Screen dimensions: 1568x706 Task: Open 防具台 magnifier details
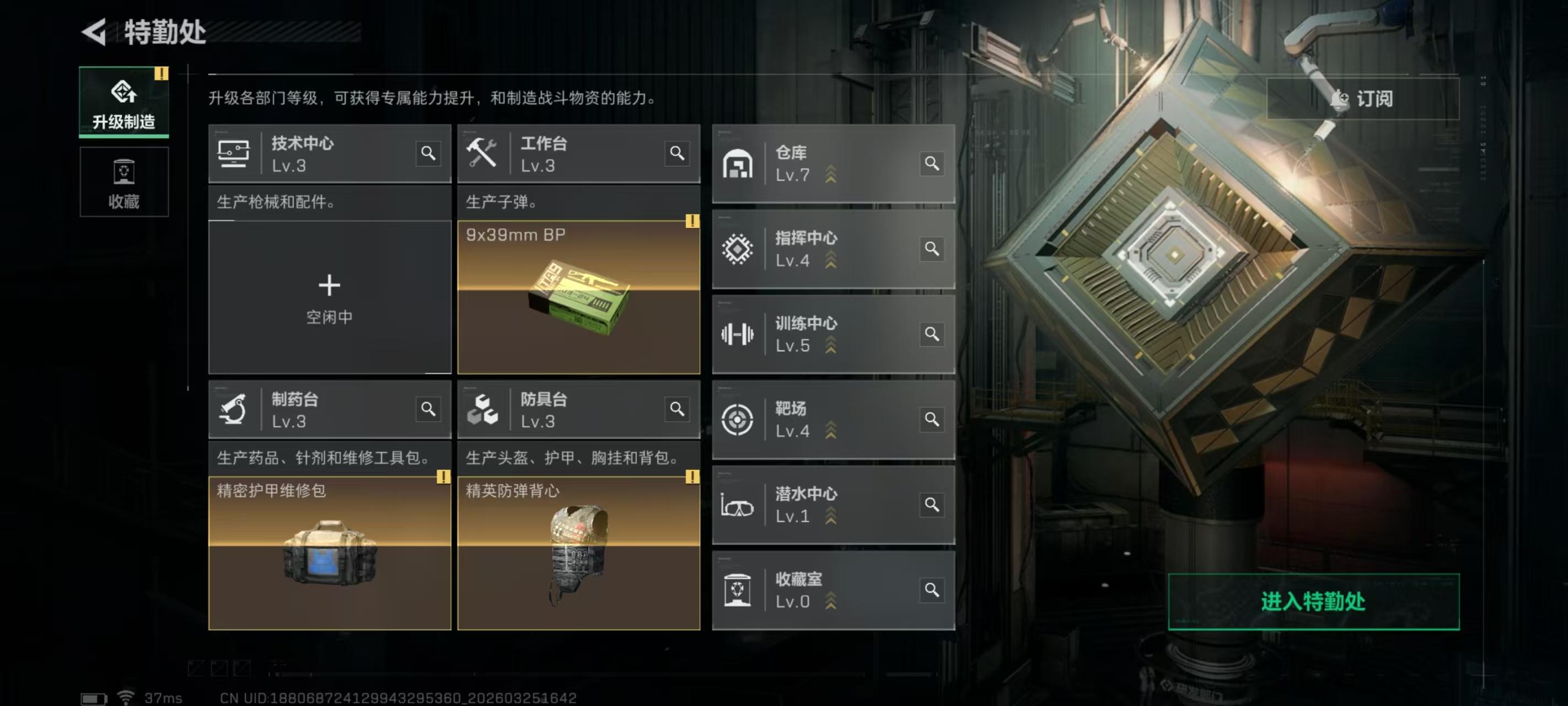pos(677,409)
